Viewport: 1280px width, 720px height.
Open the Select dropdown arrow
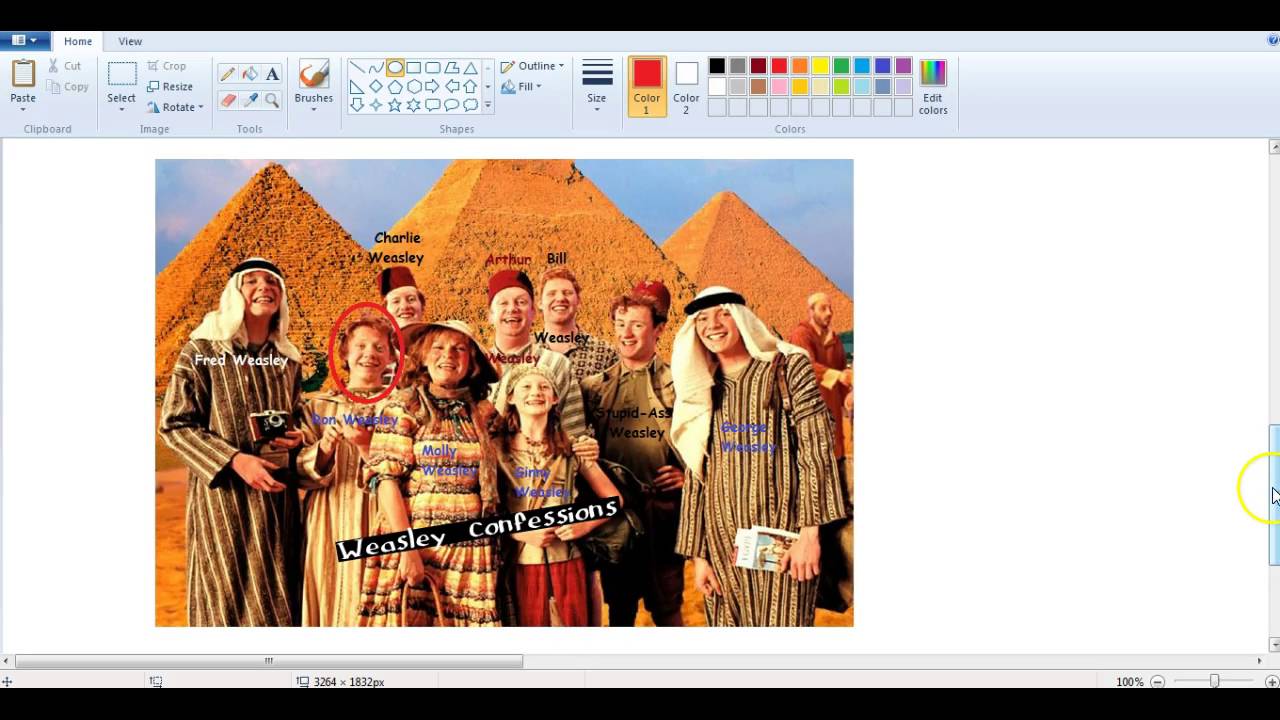122,108
